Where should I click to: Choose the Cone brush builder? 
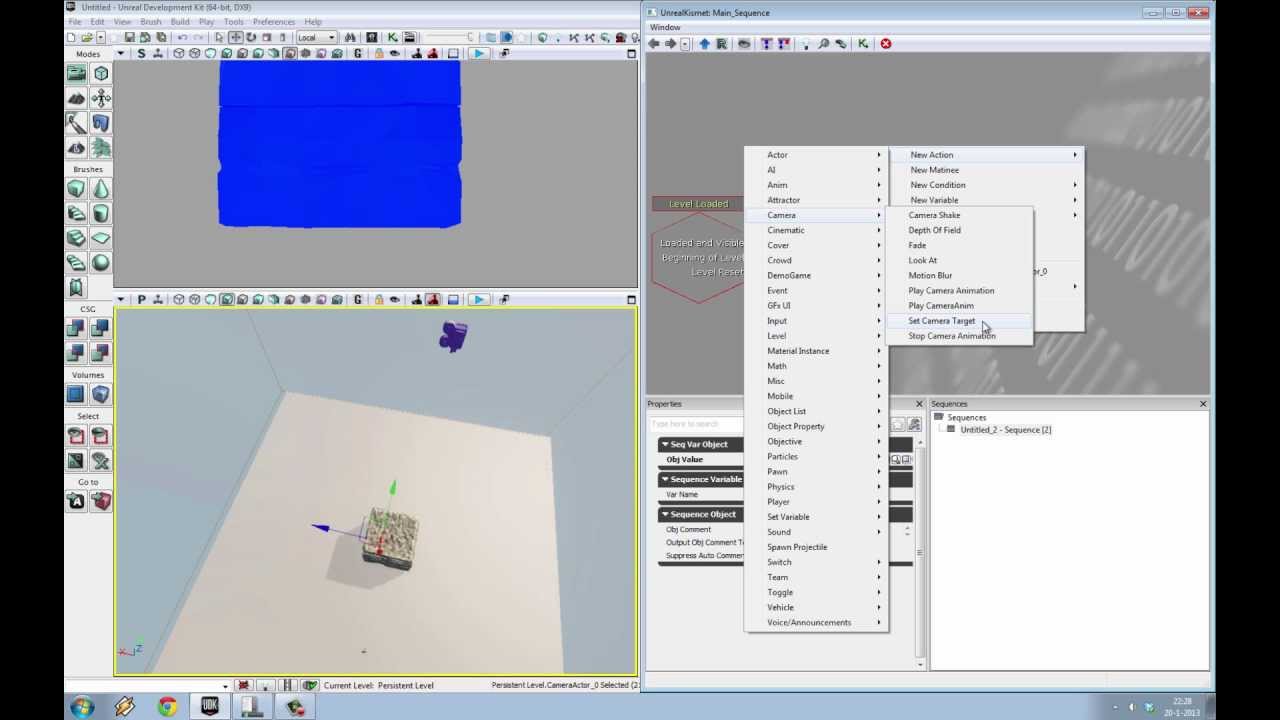coord(101,188)
